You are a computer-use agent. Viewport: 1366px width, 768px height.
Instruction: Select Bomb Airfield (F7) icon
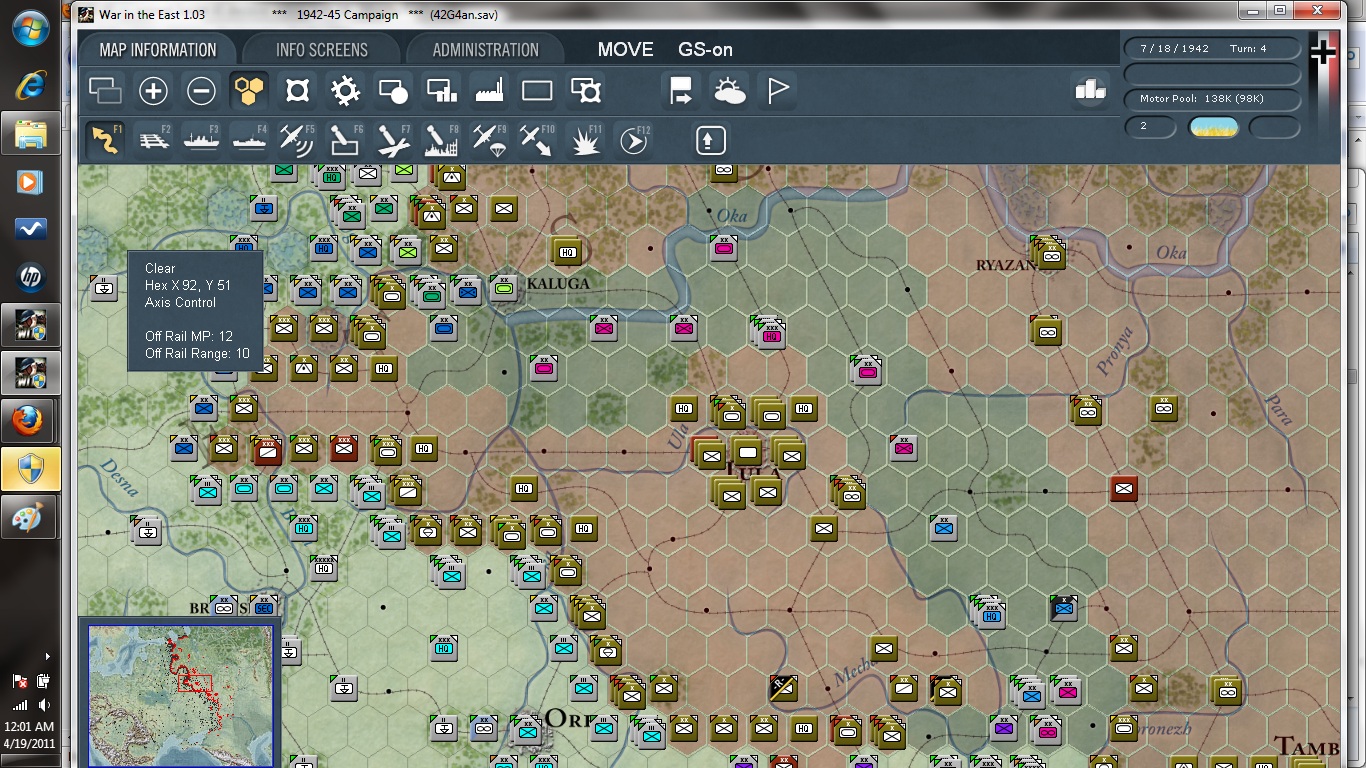[393, 140]
